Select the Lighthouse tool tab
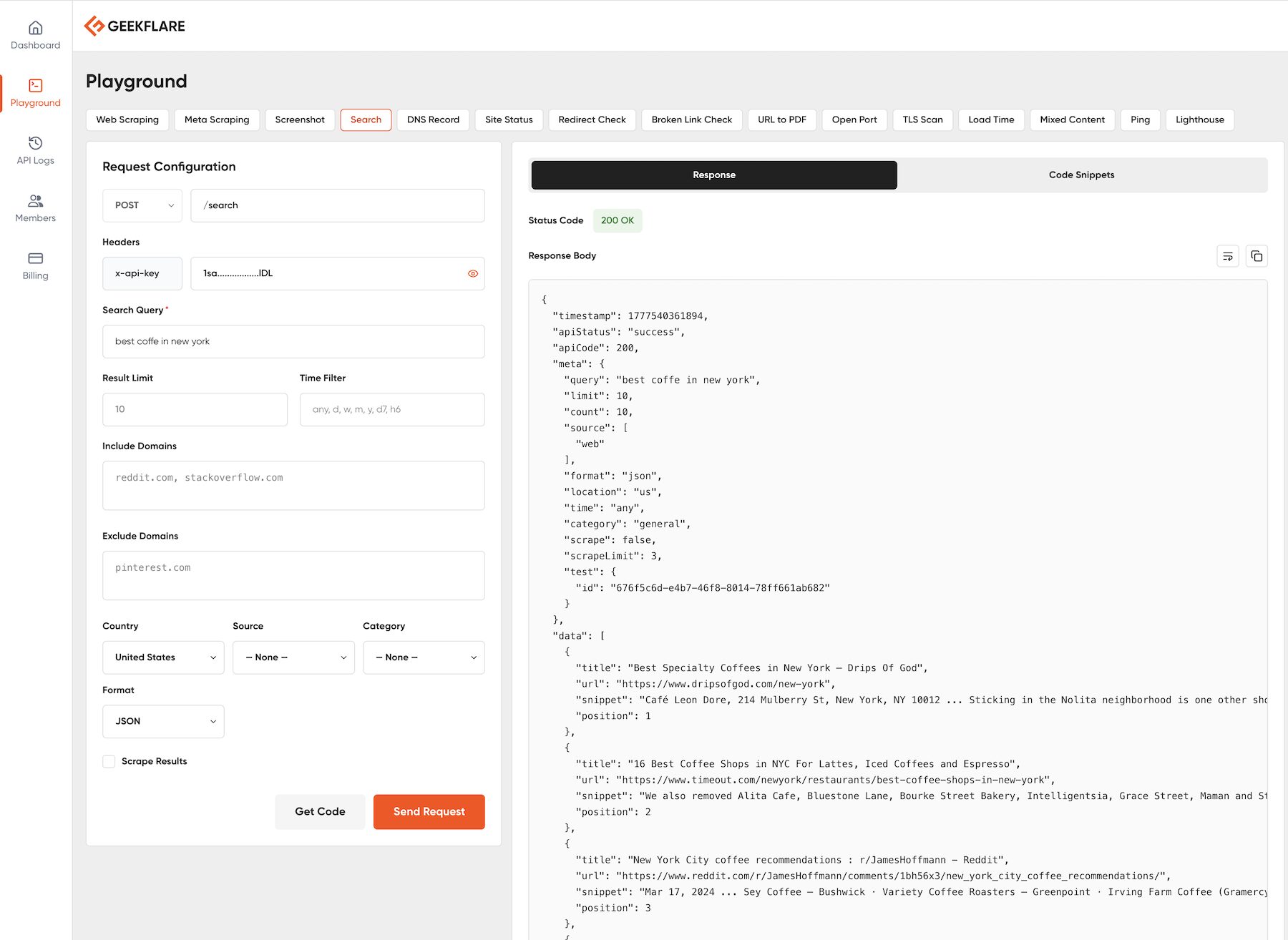 point(1199,119)
